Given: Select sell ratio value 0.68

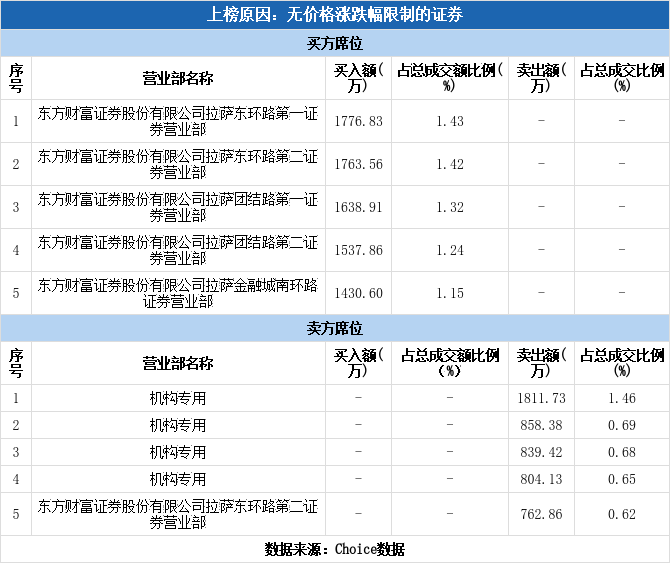Looking at the screenshot, I should (x=622, y=452).
